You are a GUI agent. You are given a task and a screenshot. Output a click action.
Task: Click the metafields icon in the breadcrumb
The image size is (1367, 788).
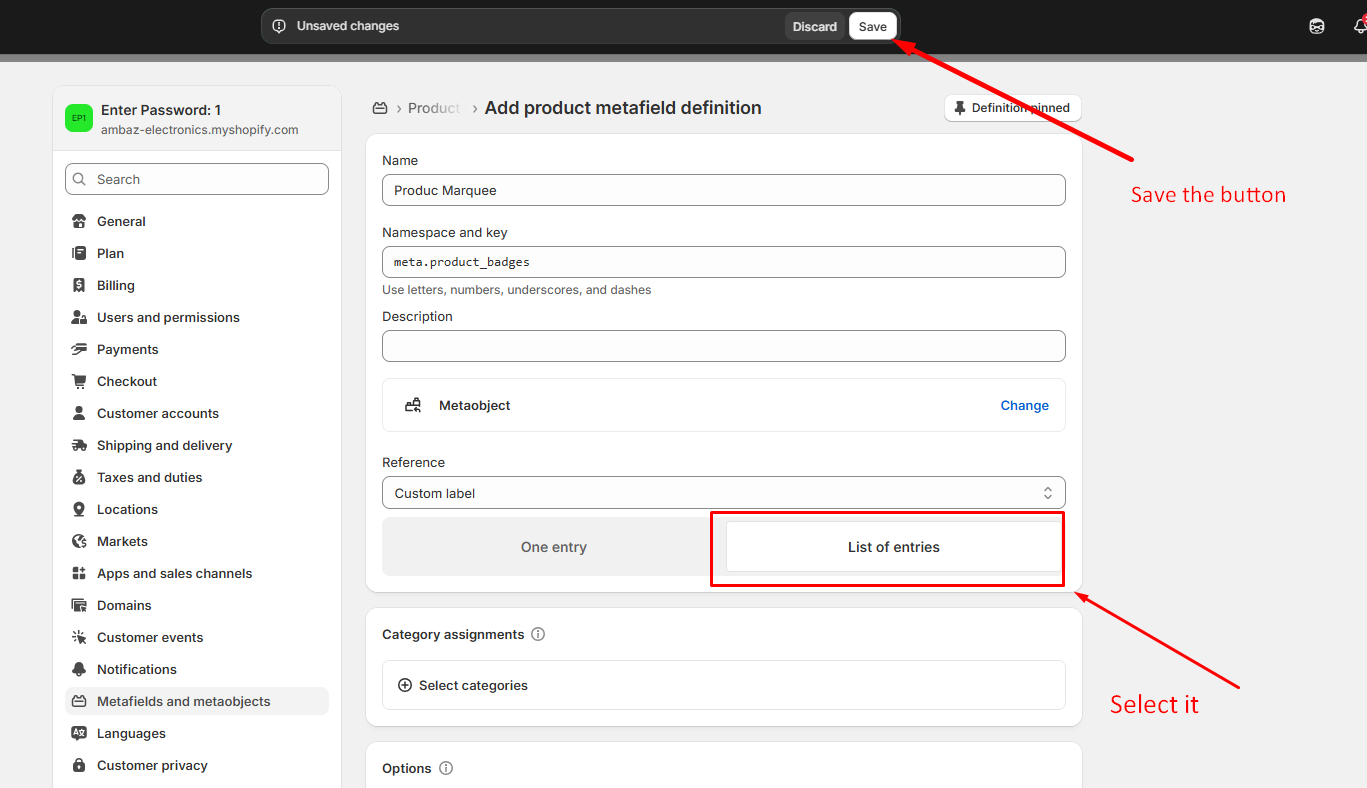click(x=380, y=108)
